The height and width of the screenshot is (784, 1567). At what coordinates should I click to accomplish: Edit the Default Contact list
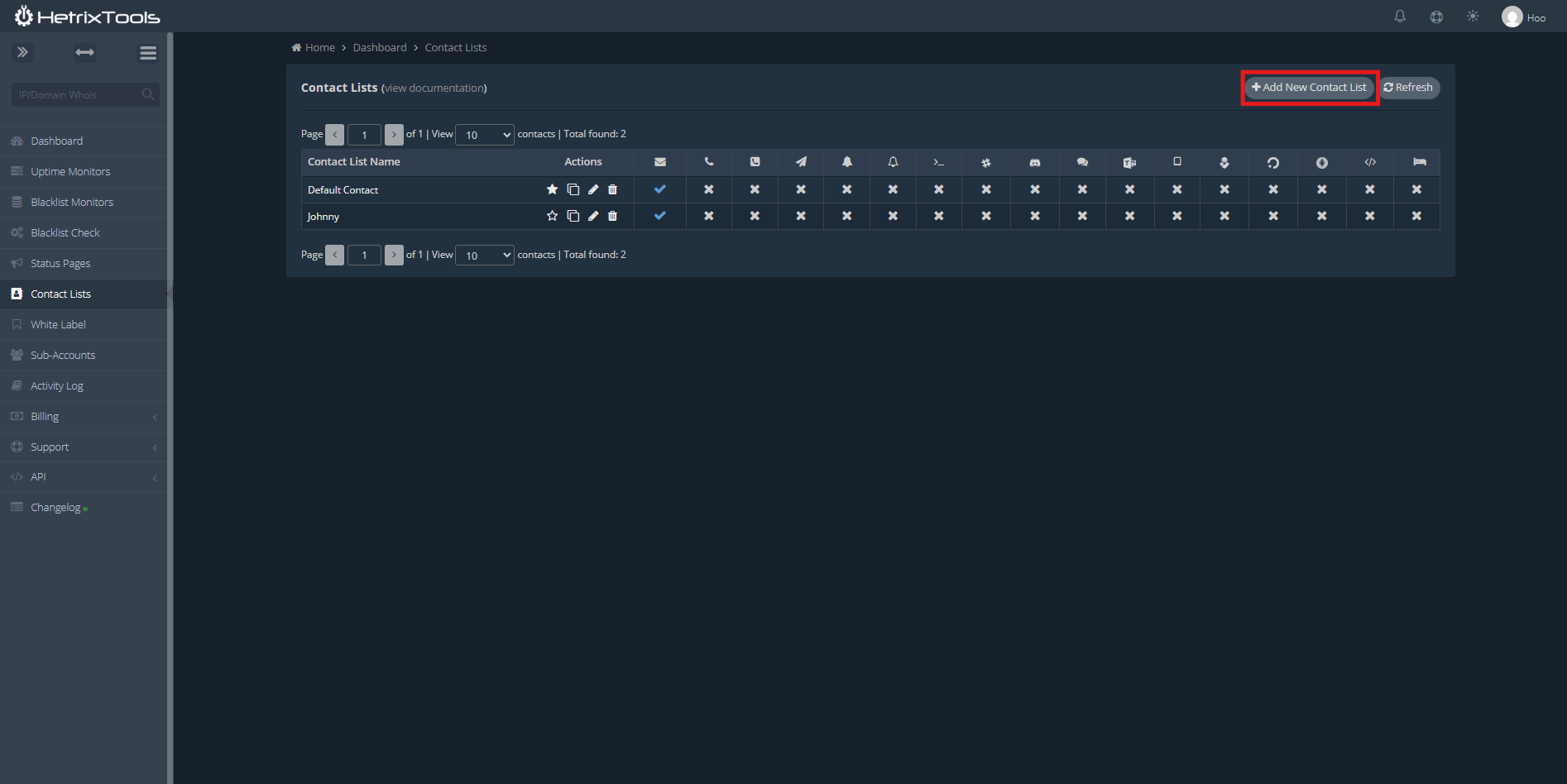[x=593, y=189]
